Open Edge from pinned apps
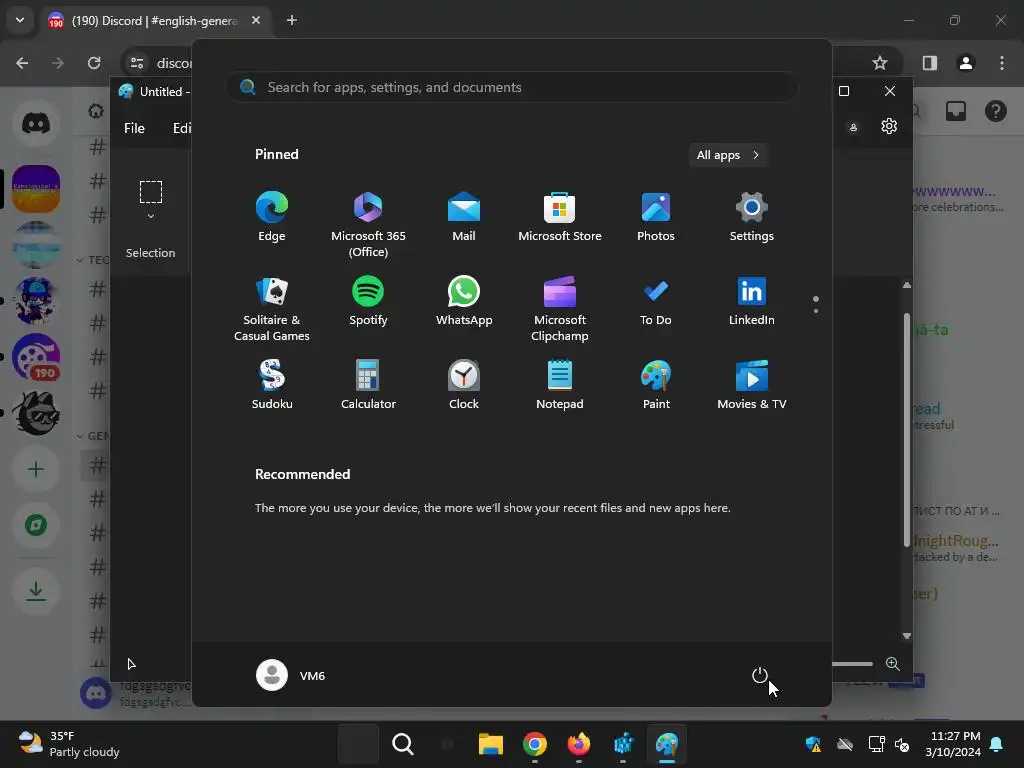This screenshot has height=768, width=1024. pos(272,217)
